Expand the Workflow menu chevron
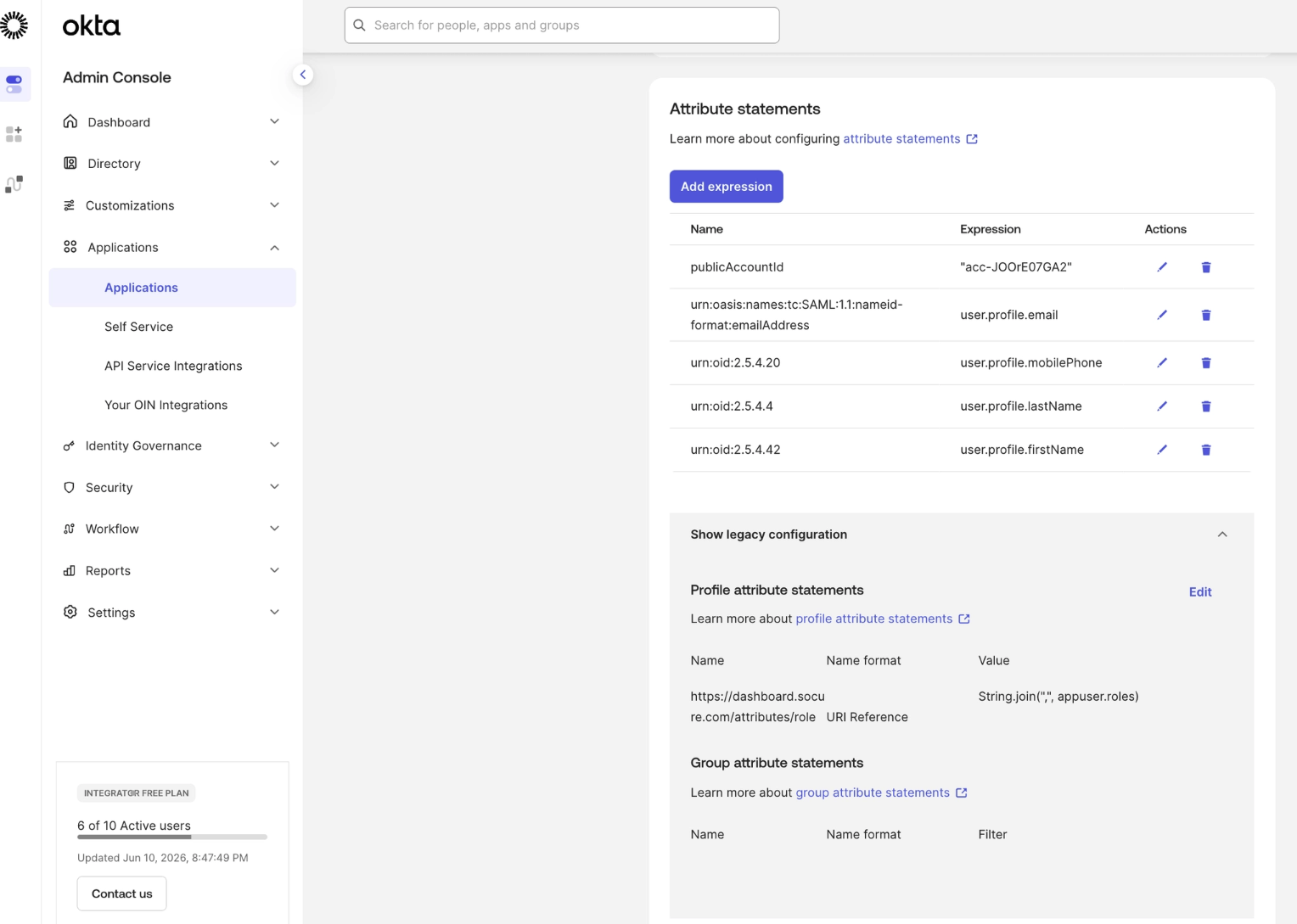This screenshot has width=1297, height=924. click(274, 528)
